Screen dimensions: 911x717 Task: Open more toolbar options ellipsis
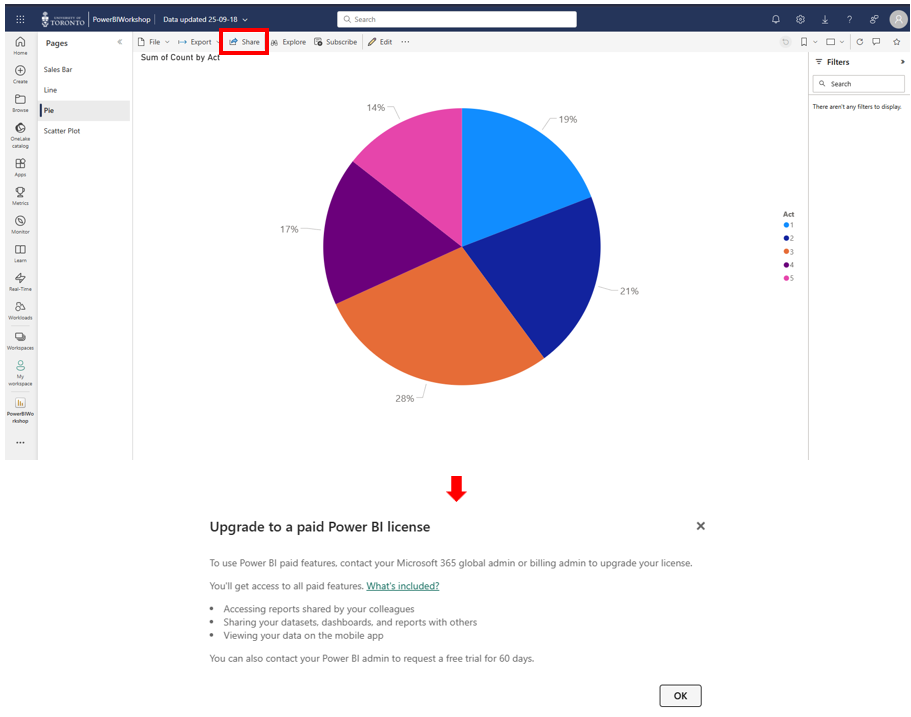pyautogui.click(x=405, y=42)
